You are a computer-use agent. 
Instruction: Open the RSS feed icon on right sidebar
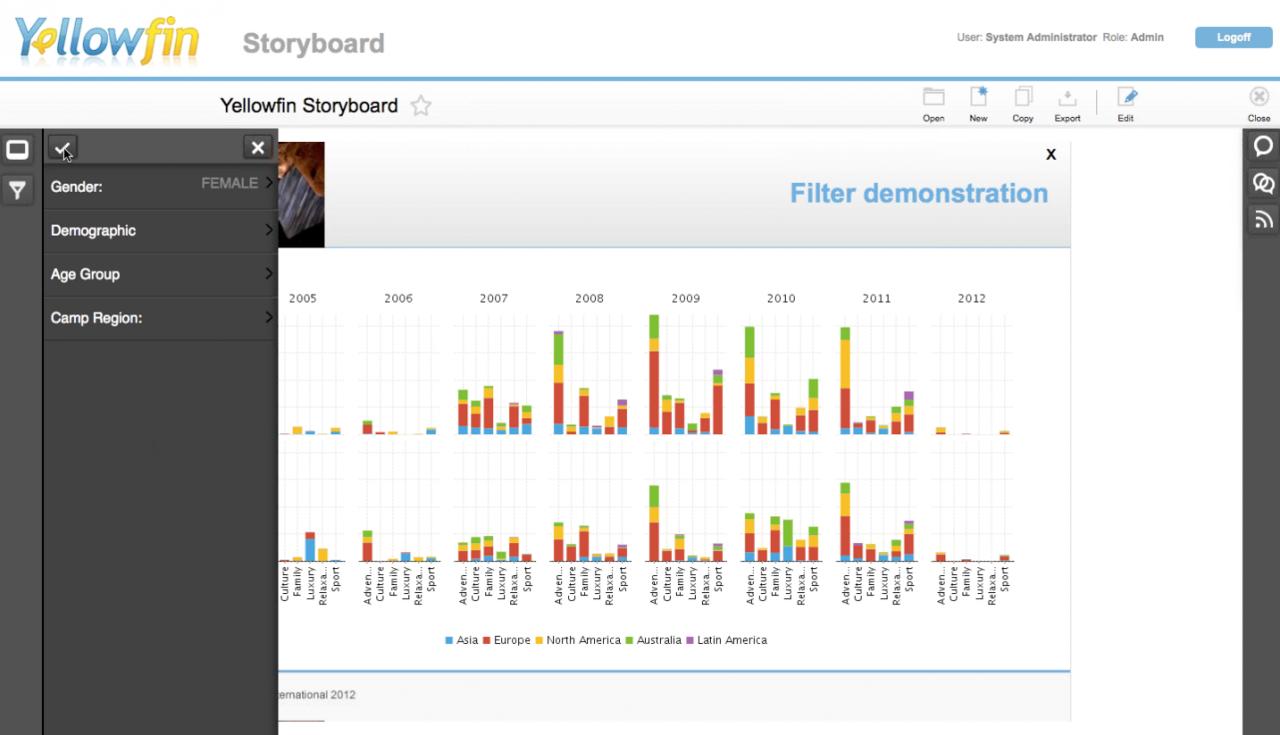(x=1263, y=220)
